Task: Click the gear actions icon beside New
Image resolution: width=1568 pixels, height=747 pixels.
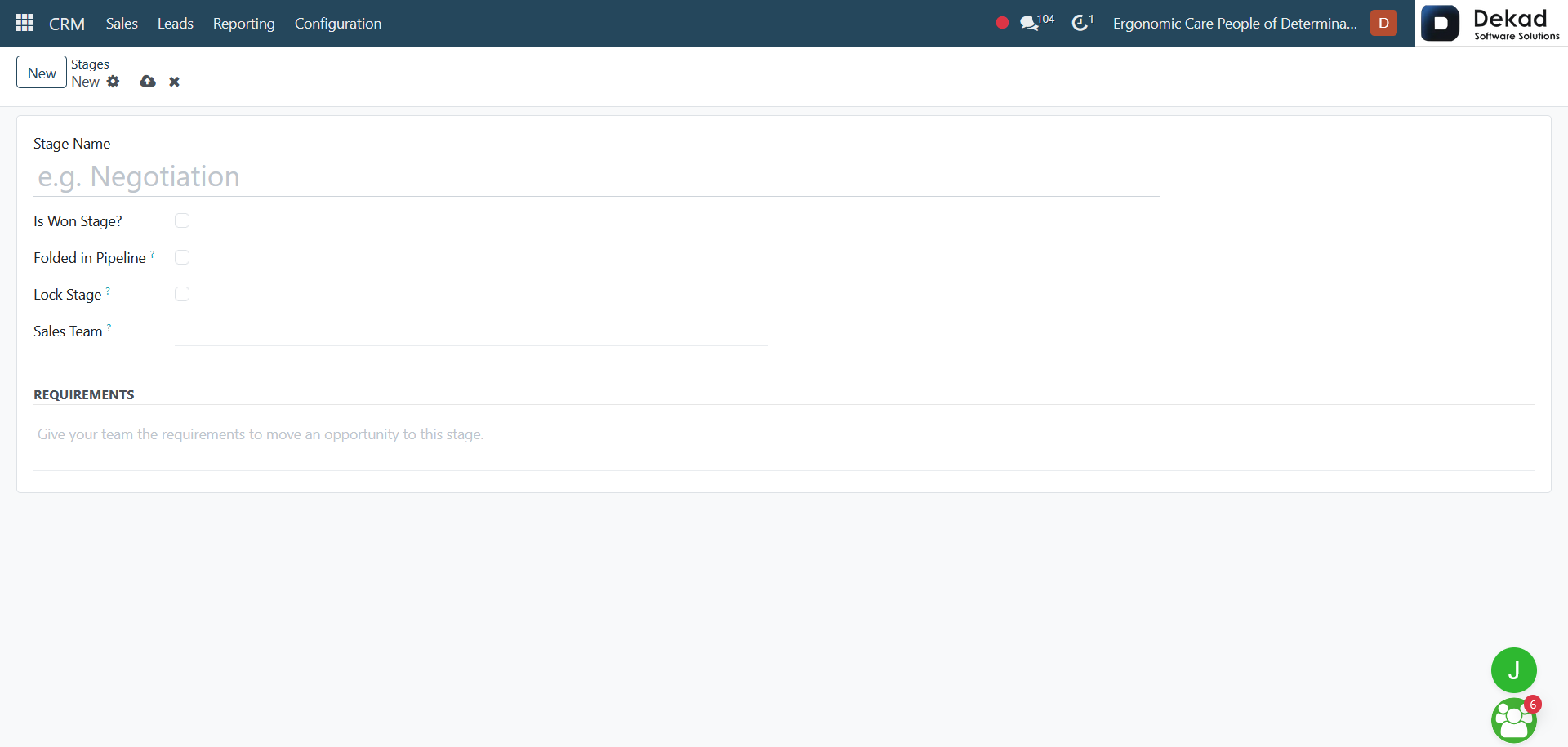Action: pyautogui.click(x=114, y=82)
